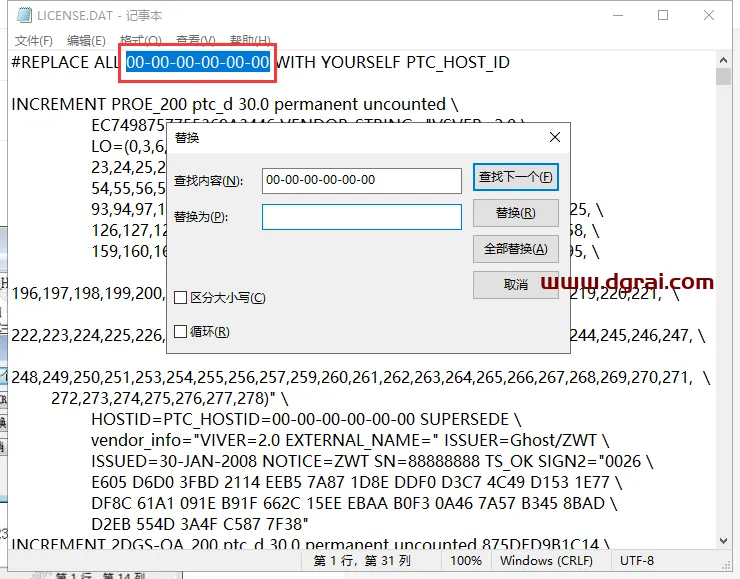Click the Windows (CRLF) status entry

[x=546, y=561]
